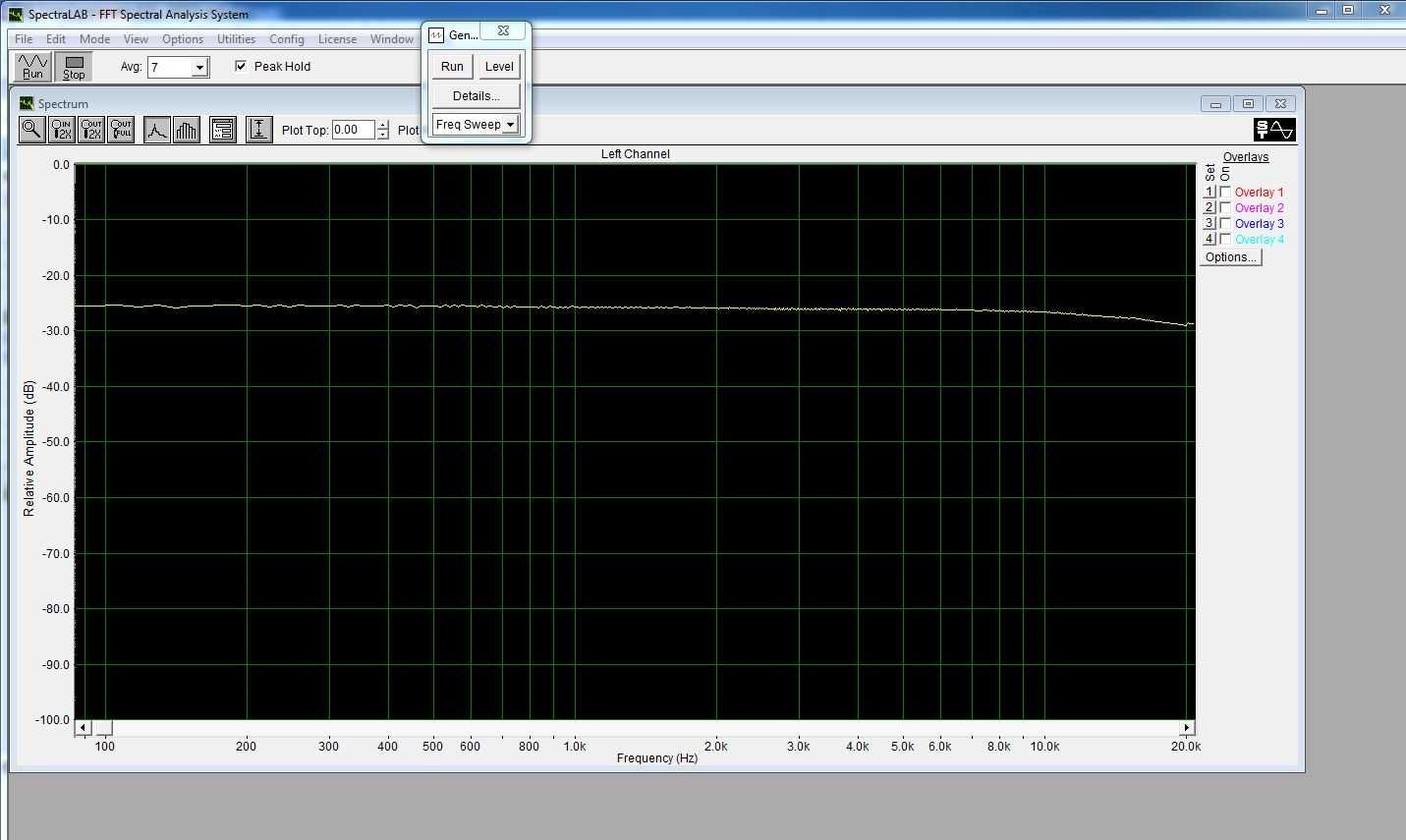Open the Freq Sweep signal type dropdown
Viewport: 1406px width, 840px height.
point(510,125)
